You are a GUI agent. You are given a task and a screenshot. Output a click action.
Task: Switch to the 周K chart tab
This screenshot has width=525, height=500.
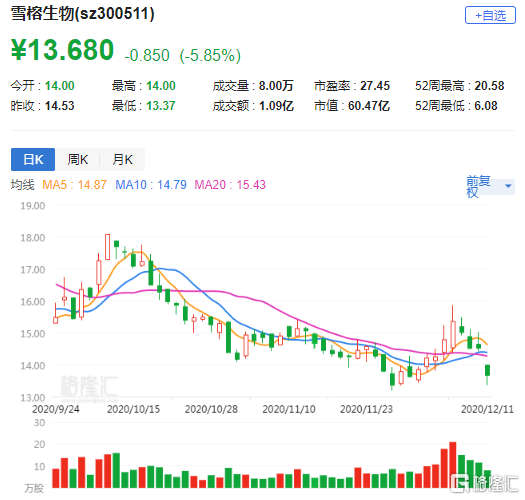(78, 159)
